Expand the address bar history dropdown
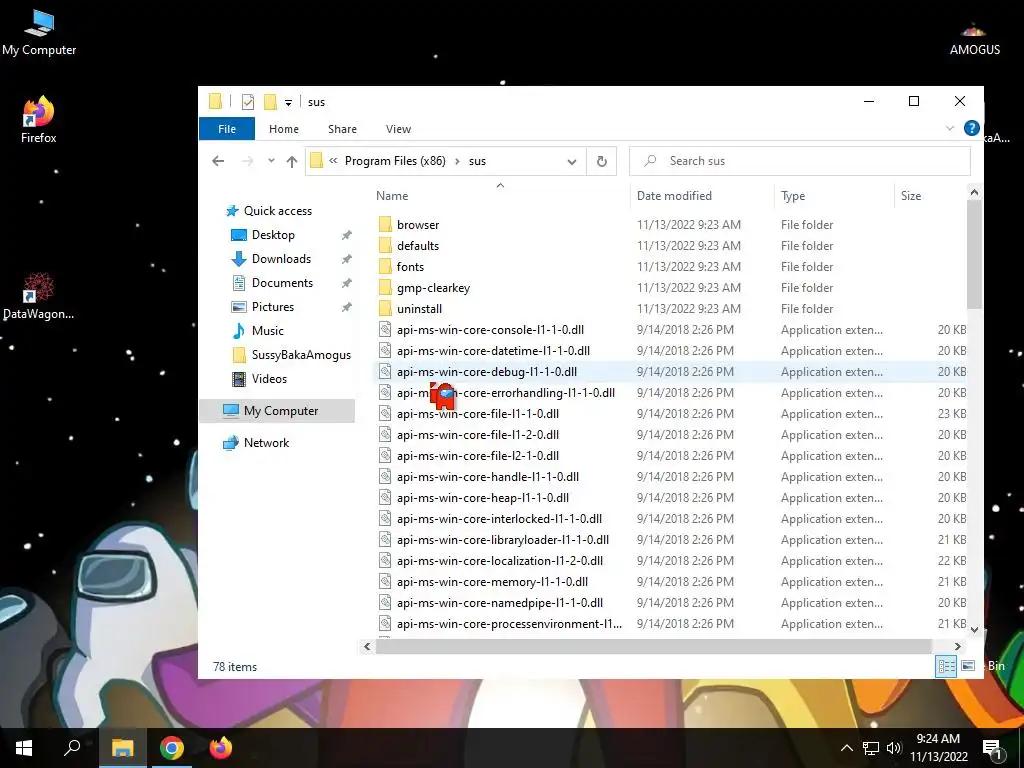 point(571,161)
